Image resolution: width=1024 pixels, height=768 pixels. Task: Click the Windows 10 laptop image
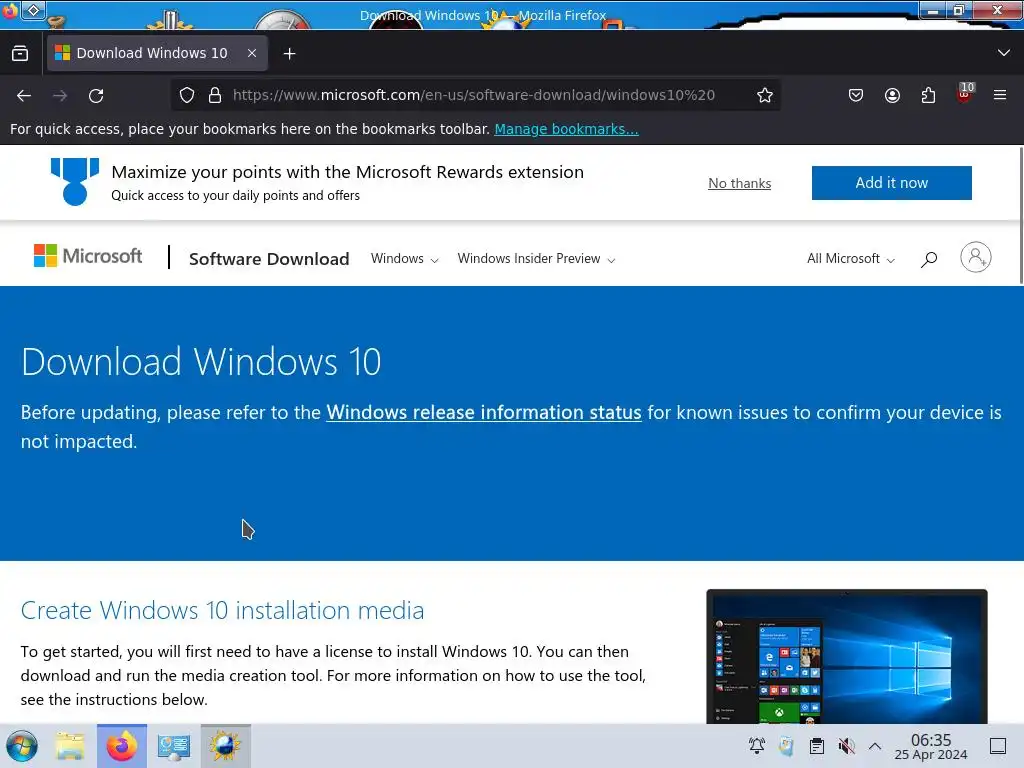click(846, 656)
